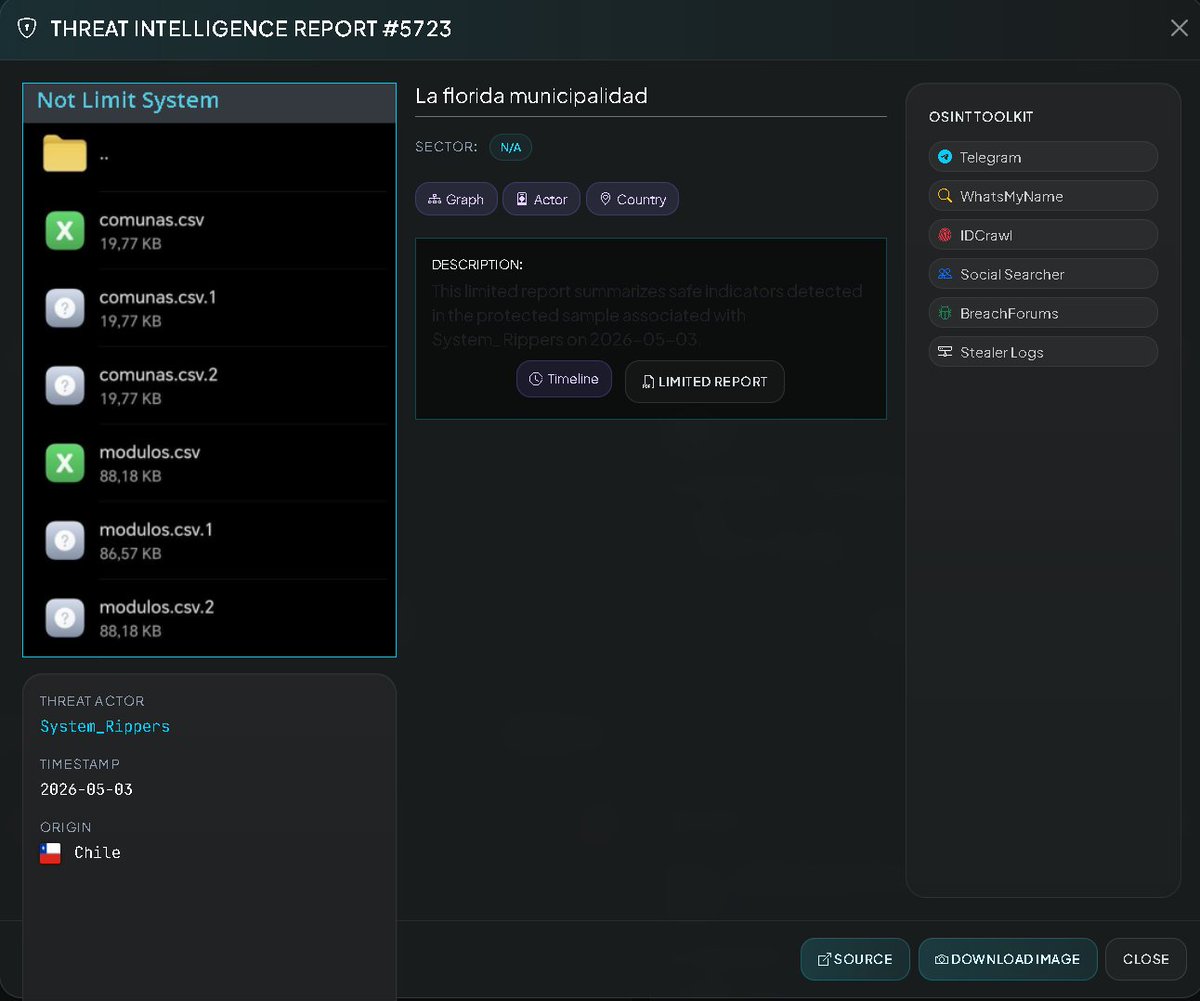Click the Stealer Logs icon

(x=945, y=352)
